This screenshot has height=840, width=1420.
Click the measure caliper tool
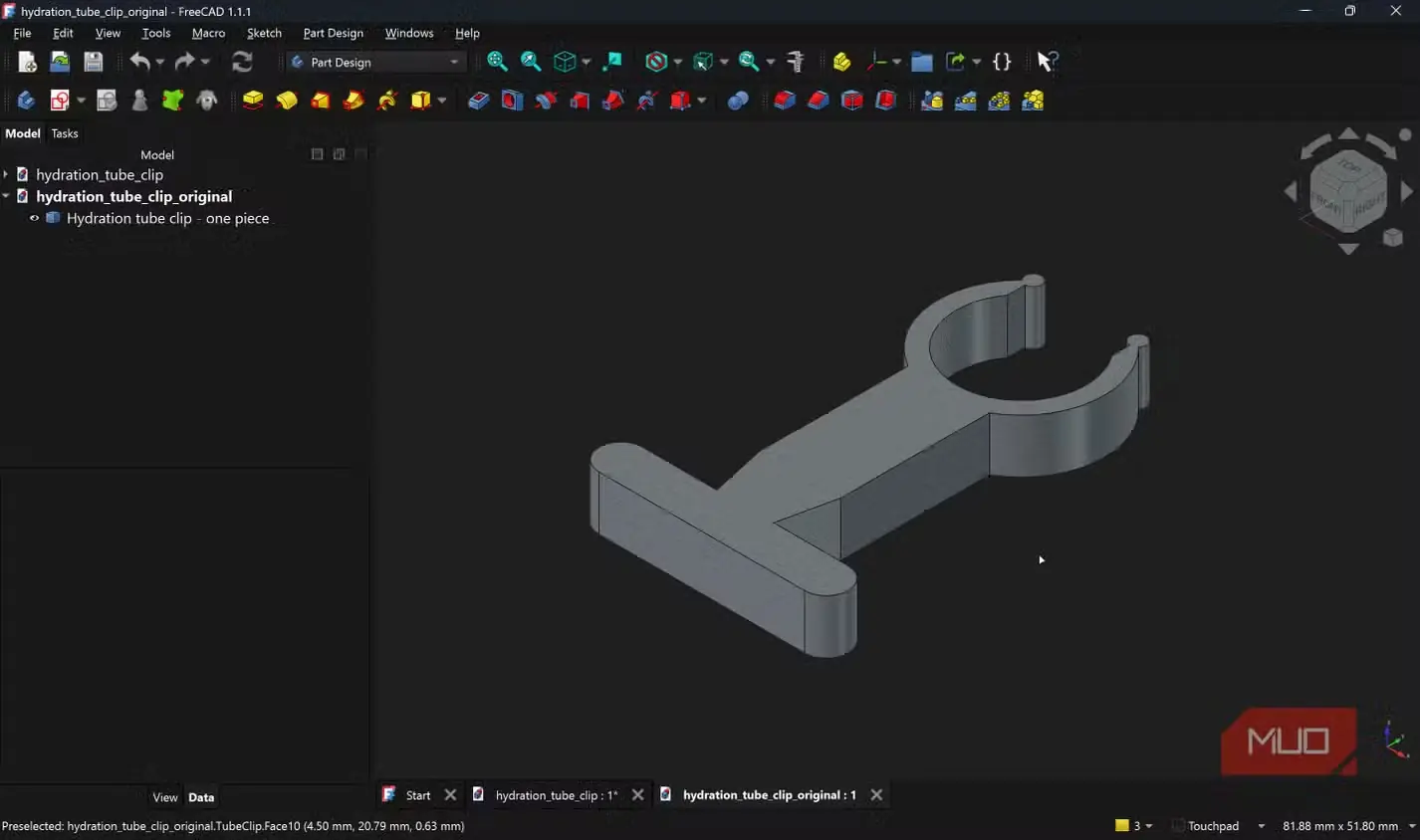point(796,62)
